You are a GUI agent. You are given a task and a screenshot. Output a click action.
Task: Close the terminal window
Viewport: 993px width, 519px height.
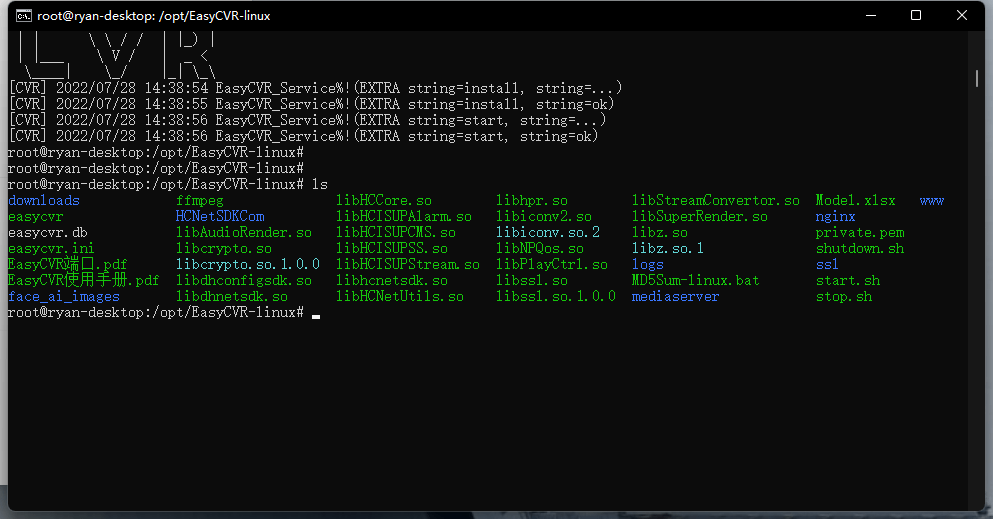pyautogui.click(x=961, y=15)
